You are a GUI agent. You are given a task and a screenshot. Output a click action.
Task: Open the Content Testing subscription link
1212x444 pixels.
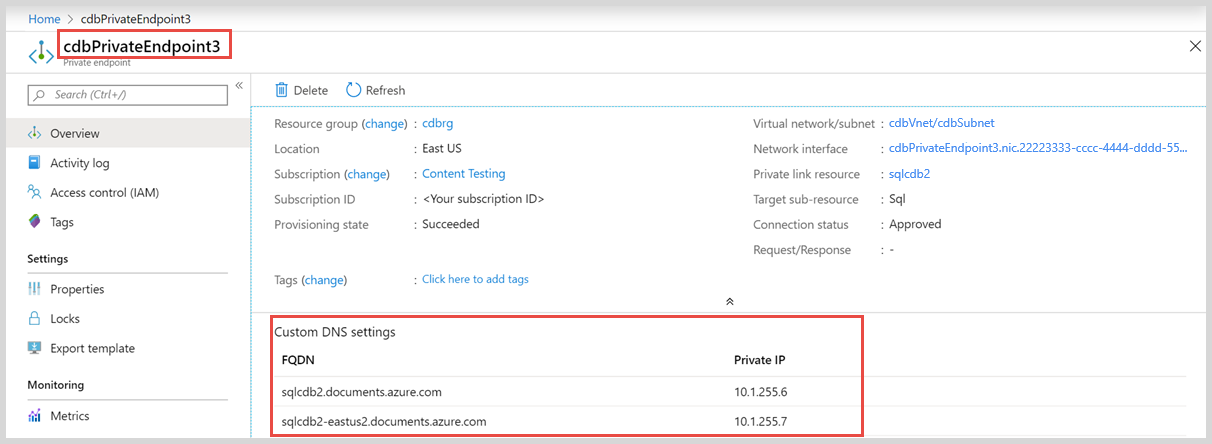463,174
